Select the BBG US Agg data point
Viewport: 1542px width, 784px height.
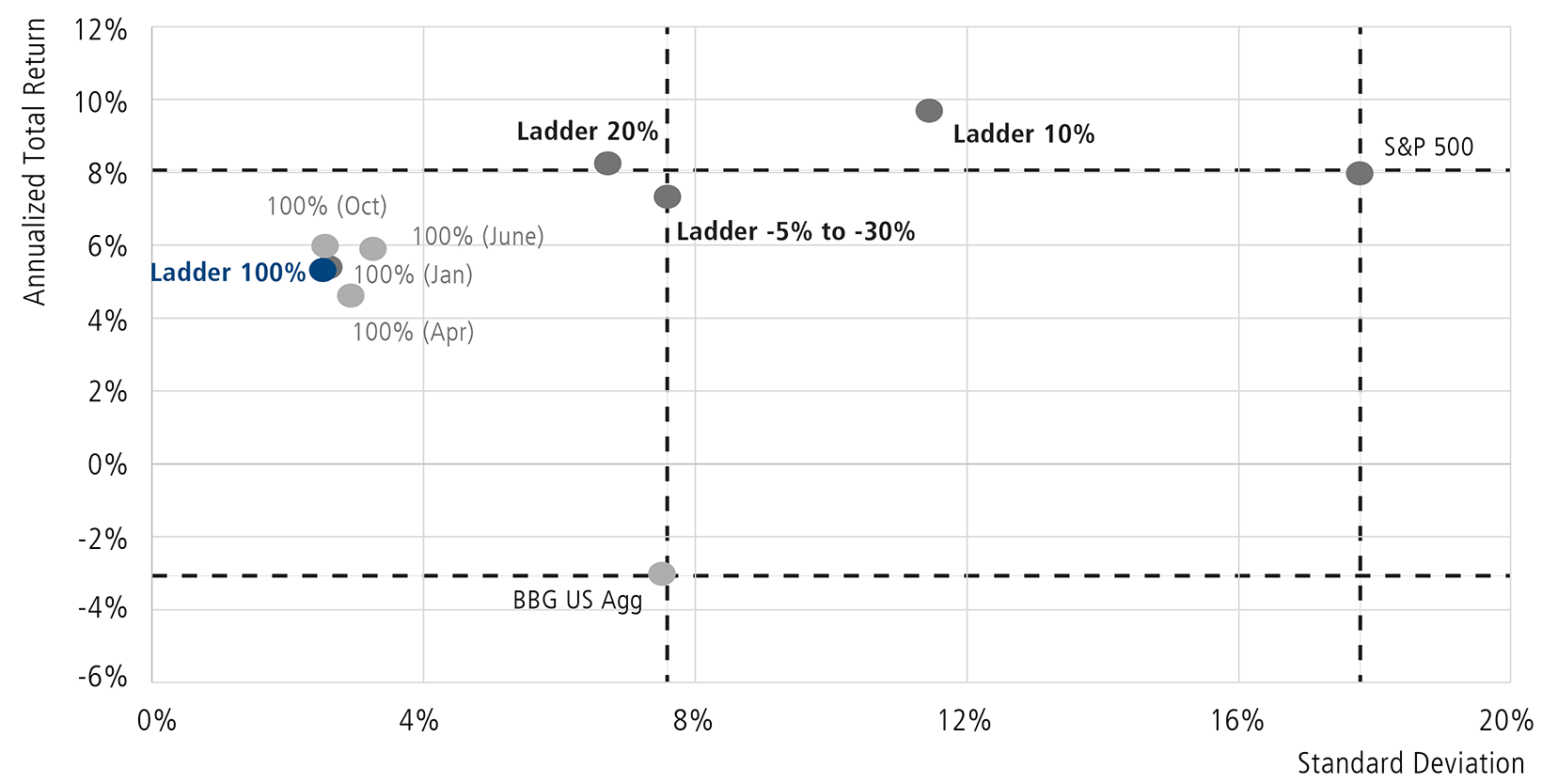tap(662, 573)
